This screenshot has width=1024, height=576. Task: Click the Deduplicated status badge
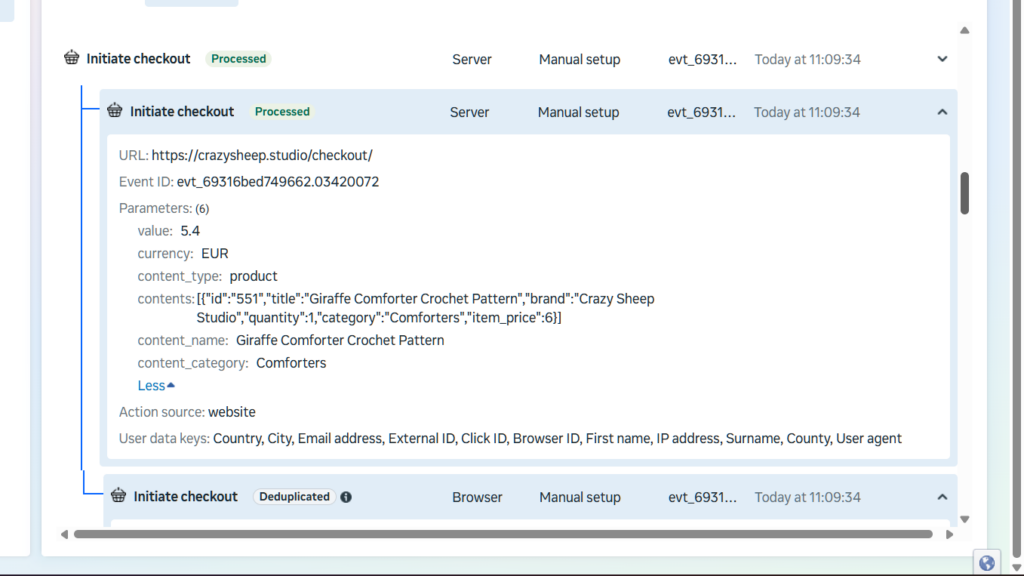point(294,497)
